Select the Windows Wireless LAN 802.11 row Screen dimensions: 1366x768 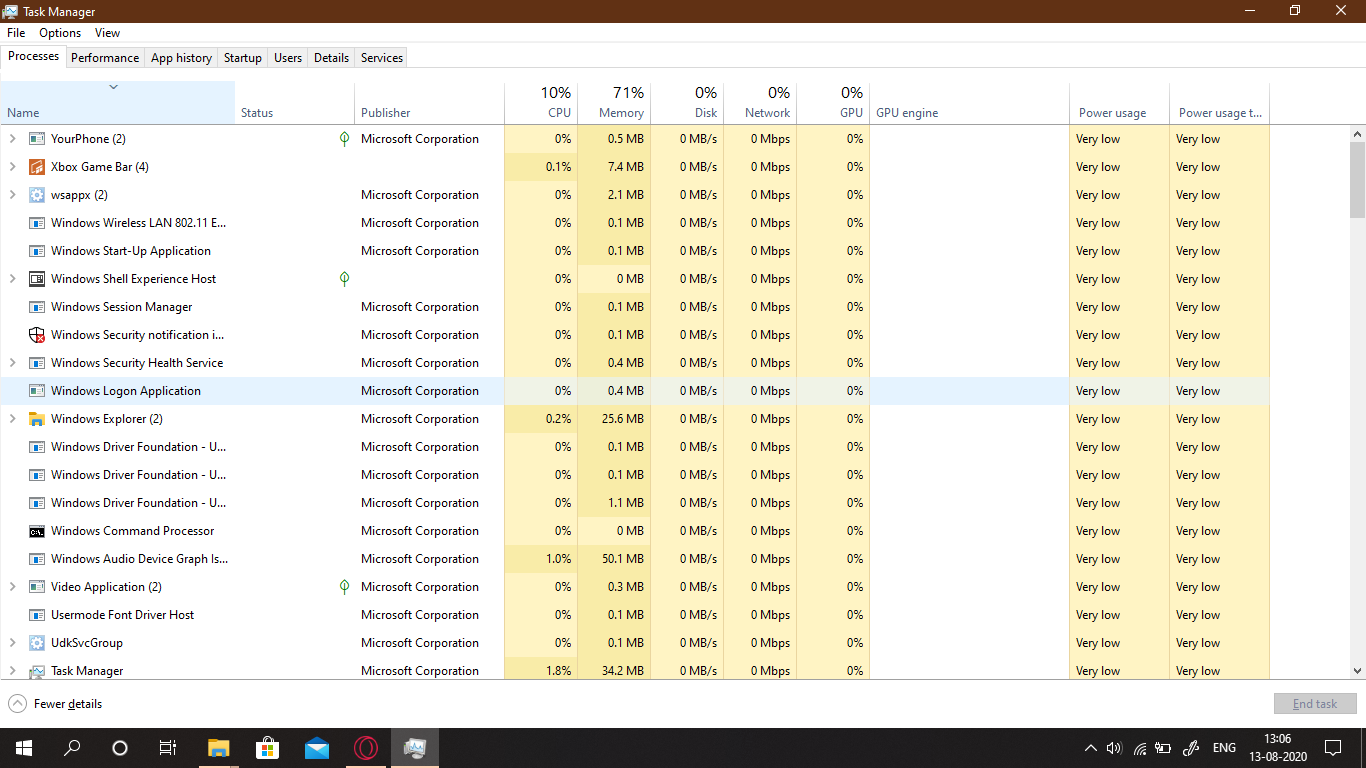(x=634, y=223)
